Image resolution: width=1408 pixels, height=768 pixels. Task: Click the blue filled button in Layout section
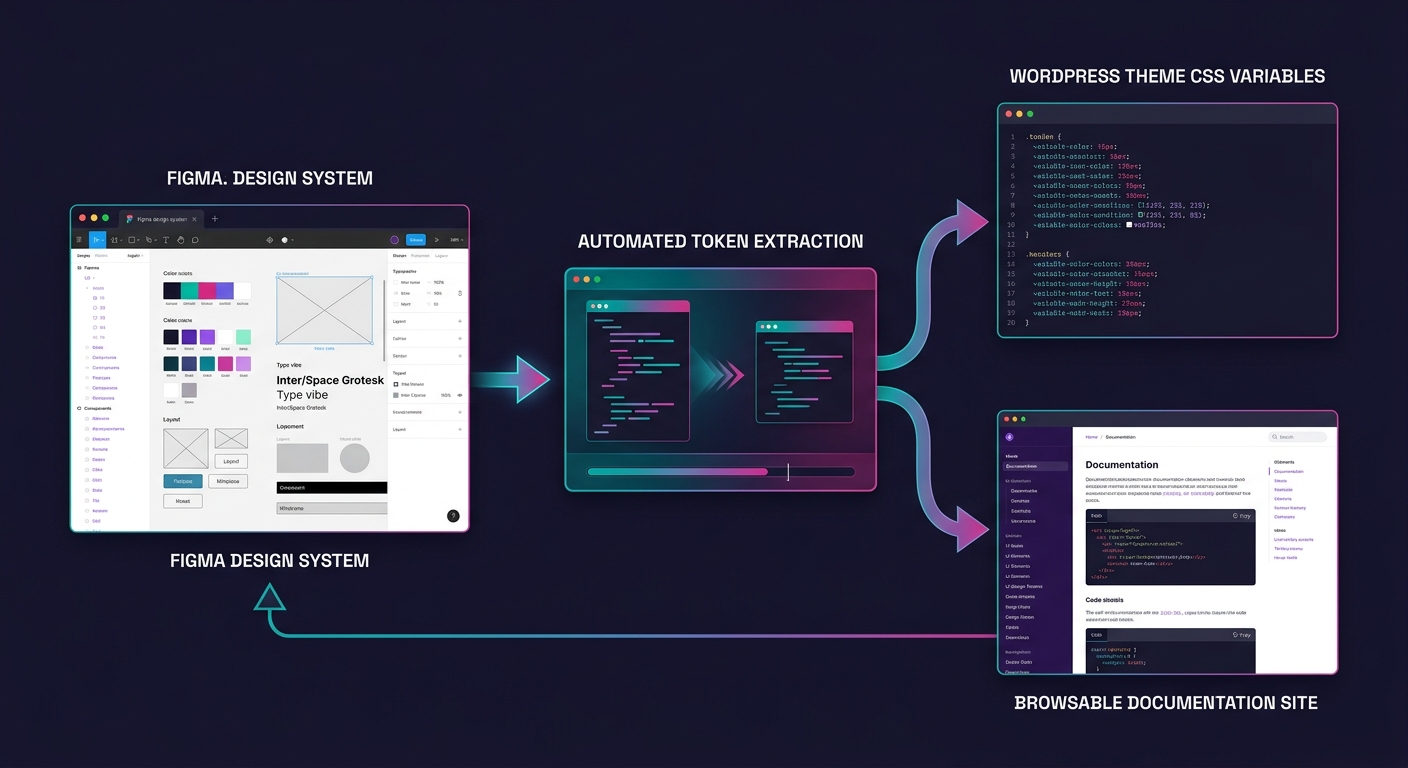tap(183, 481)
